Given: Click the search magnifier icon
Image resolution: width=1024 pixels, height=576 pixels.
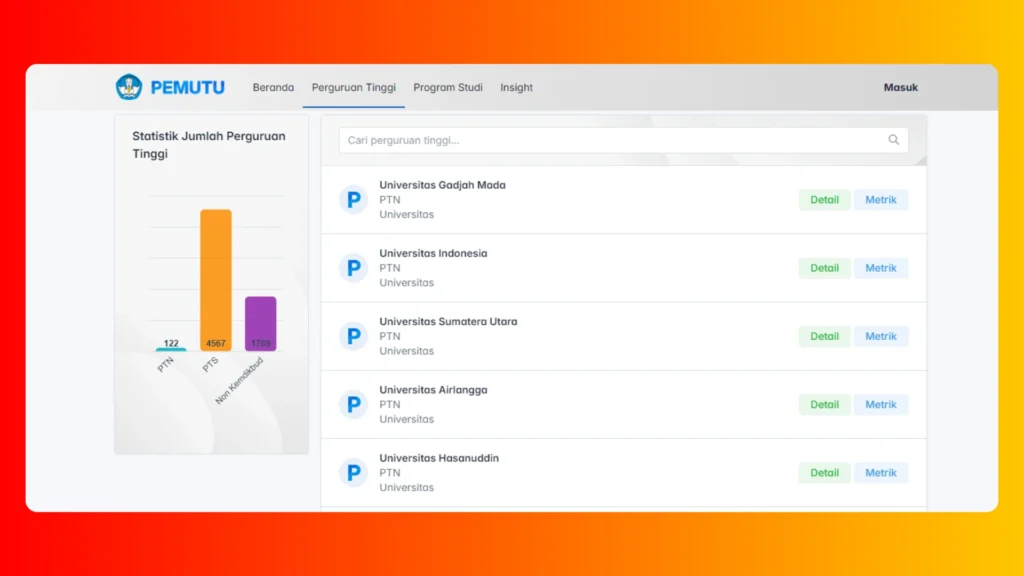Looking at the screenshot, I should pyautogui.click(x=893, y=140).
